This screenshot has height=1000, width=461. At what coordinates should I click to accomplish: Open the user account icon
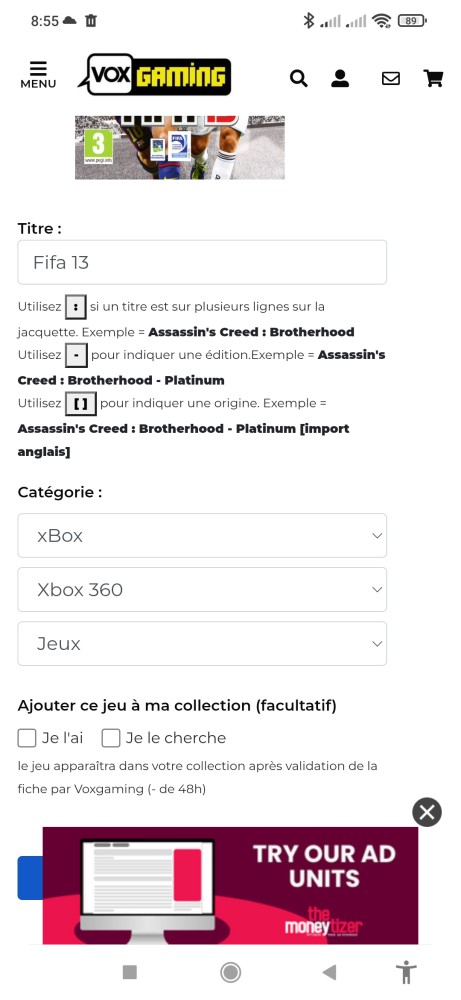tap(340, 78)
